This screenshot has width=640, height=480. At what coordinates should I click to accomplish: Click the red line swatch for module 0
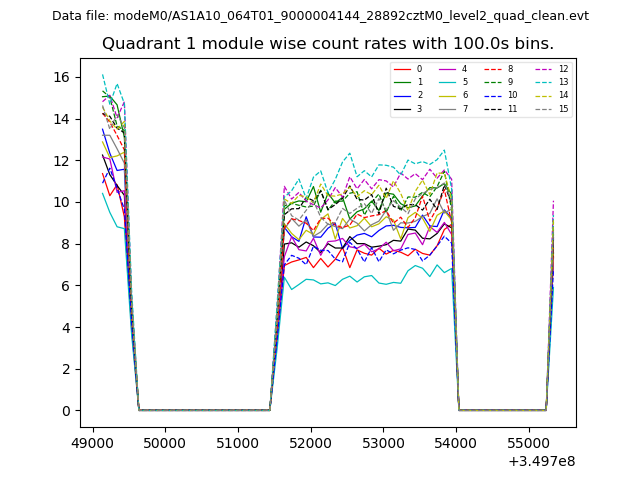(x=403, y=69)
